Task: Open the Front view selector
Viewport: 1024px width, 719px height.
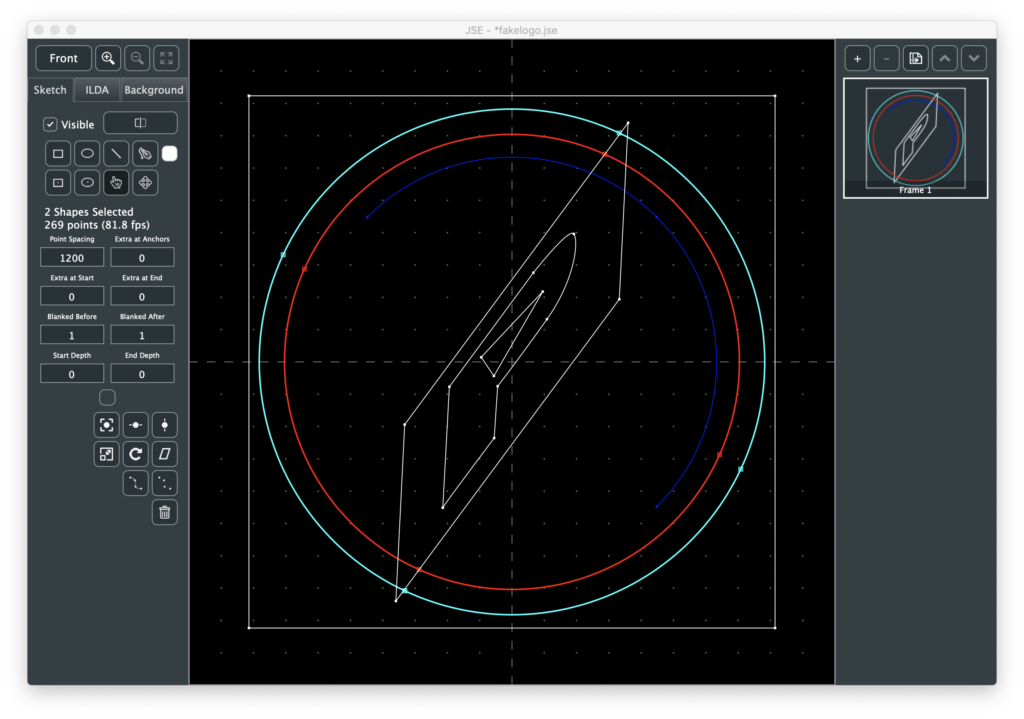Action: 63,58
